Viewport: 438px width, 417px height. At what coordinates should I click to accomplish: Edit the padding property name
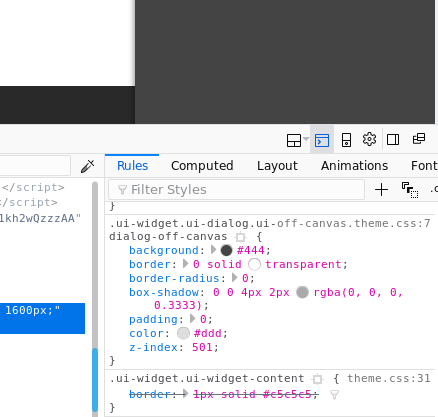(153, 319)
